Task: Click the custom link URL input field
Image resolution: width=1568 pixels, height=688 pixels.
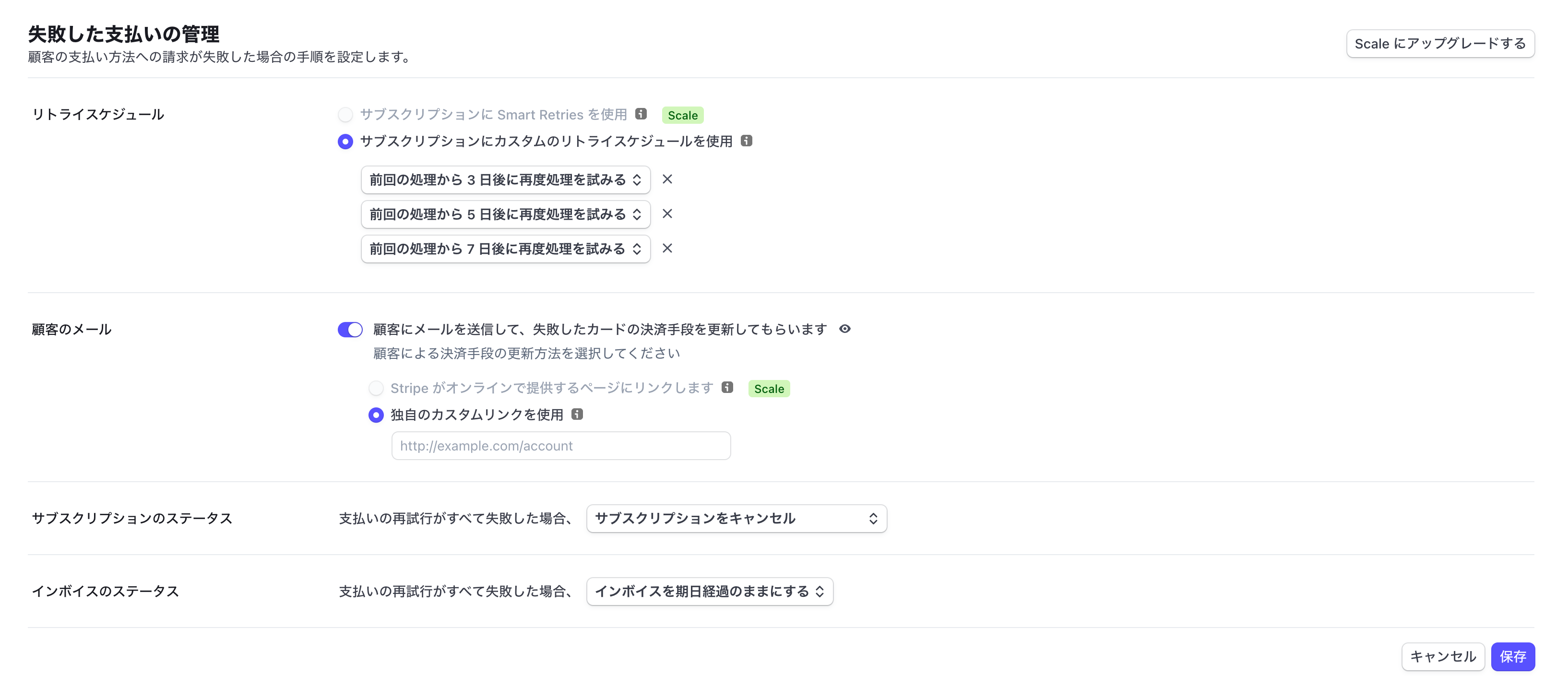Action: (x=560, y=446)
